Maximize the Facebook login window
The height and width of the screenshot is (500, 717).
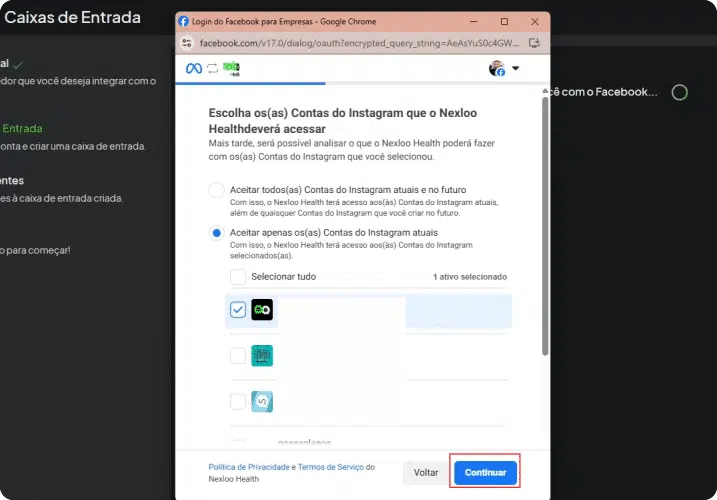tap(504, 22)
